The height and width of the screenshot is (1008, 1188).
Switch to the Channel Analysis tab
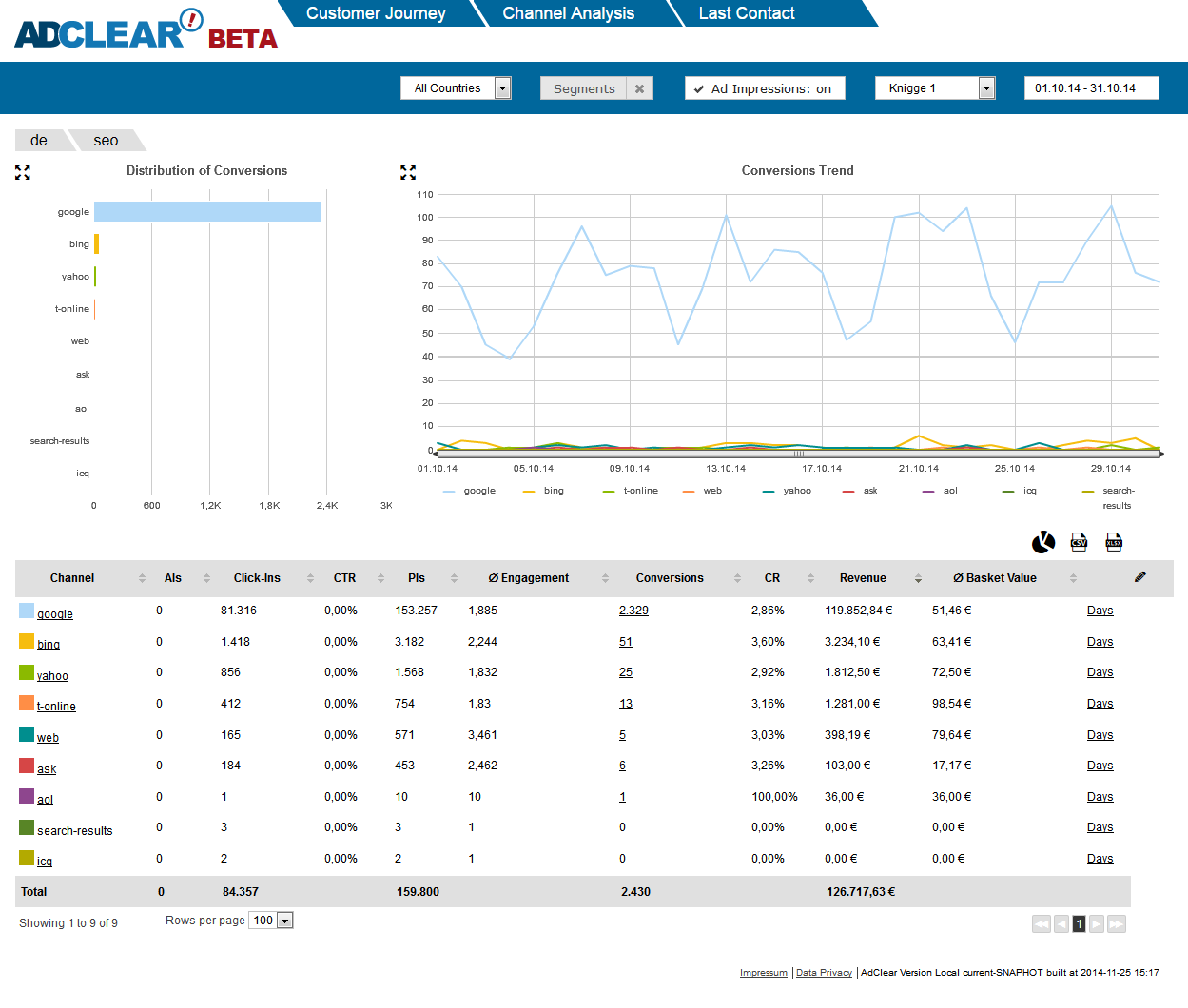[568, 13]
